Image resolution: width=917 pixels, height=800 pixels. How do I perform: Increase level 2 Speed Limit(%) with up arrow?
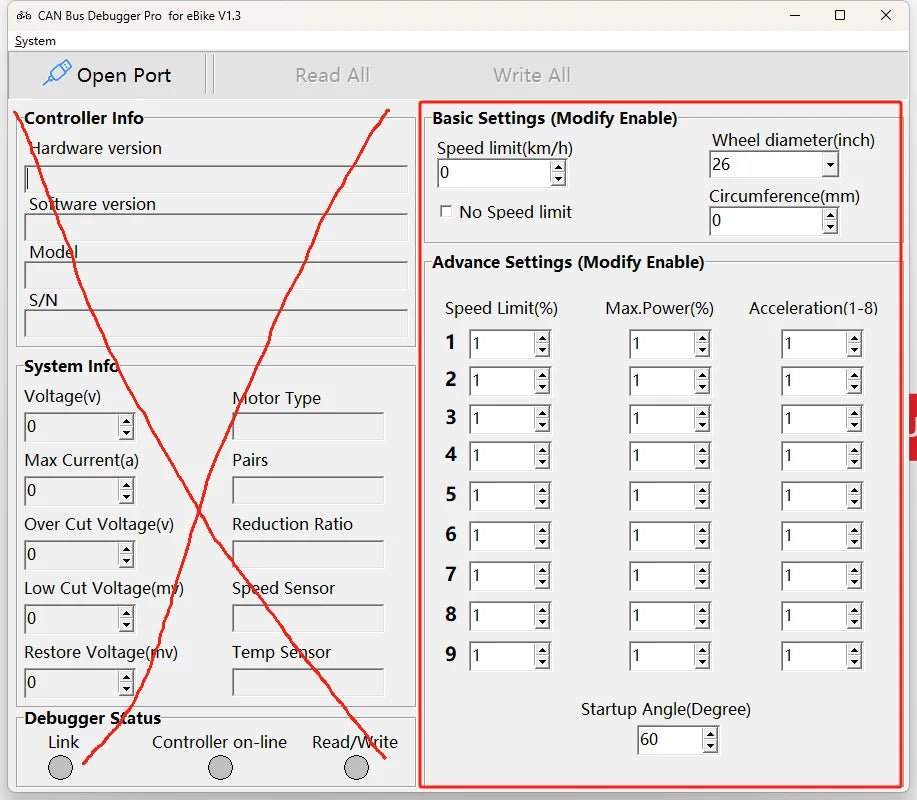click(542, 375)
